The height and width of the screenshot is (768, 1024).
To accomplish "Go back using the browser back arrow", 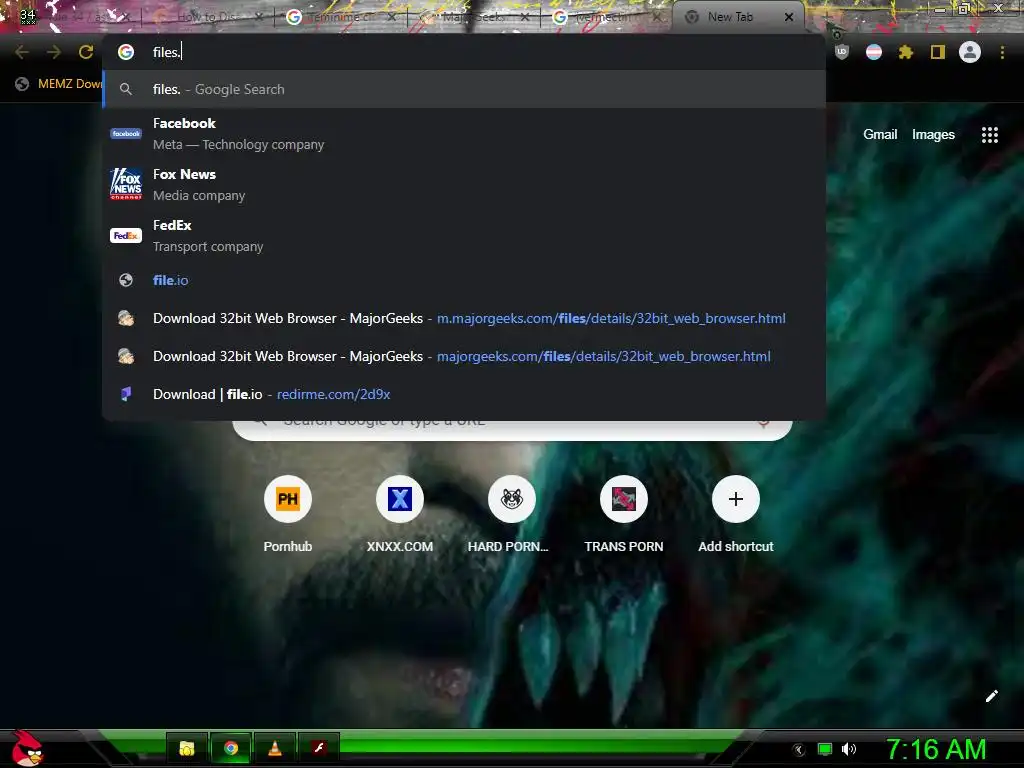I will [22, 52].
